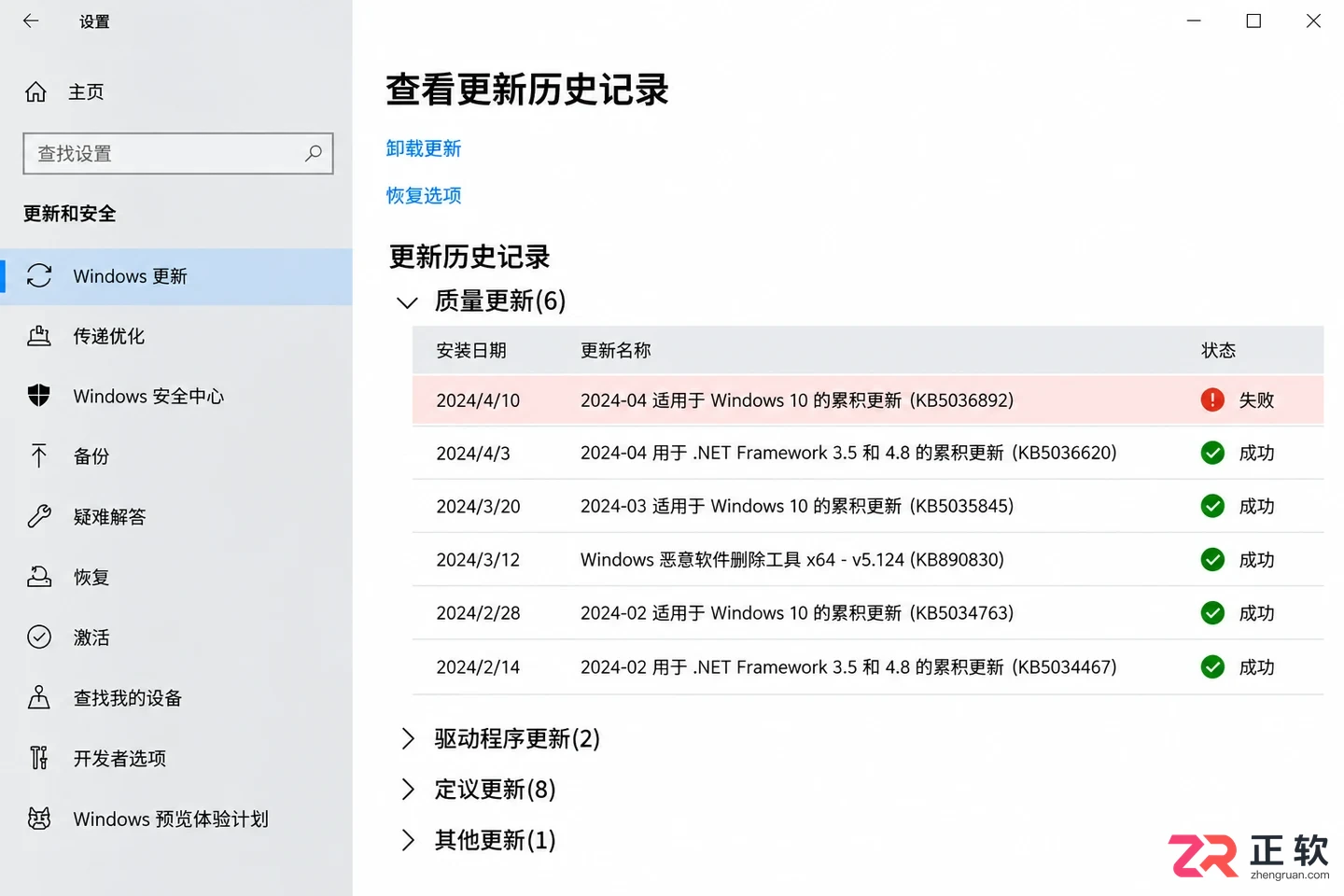Viewport: 1344px width, 896px height.
Task: Open 主页 in the sidebar
Action: click(86, 91)
